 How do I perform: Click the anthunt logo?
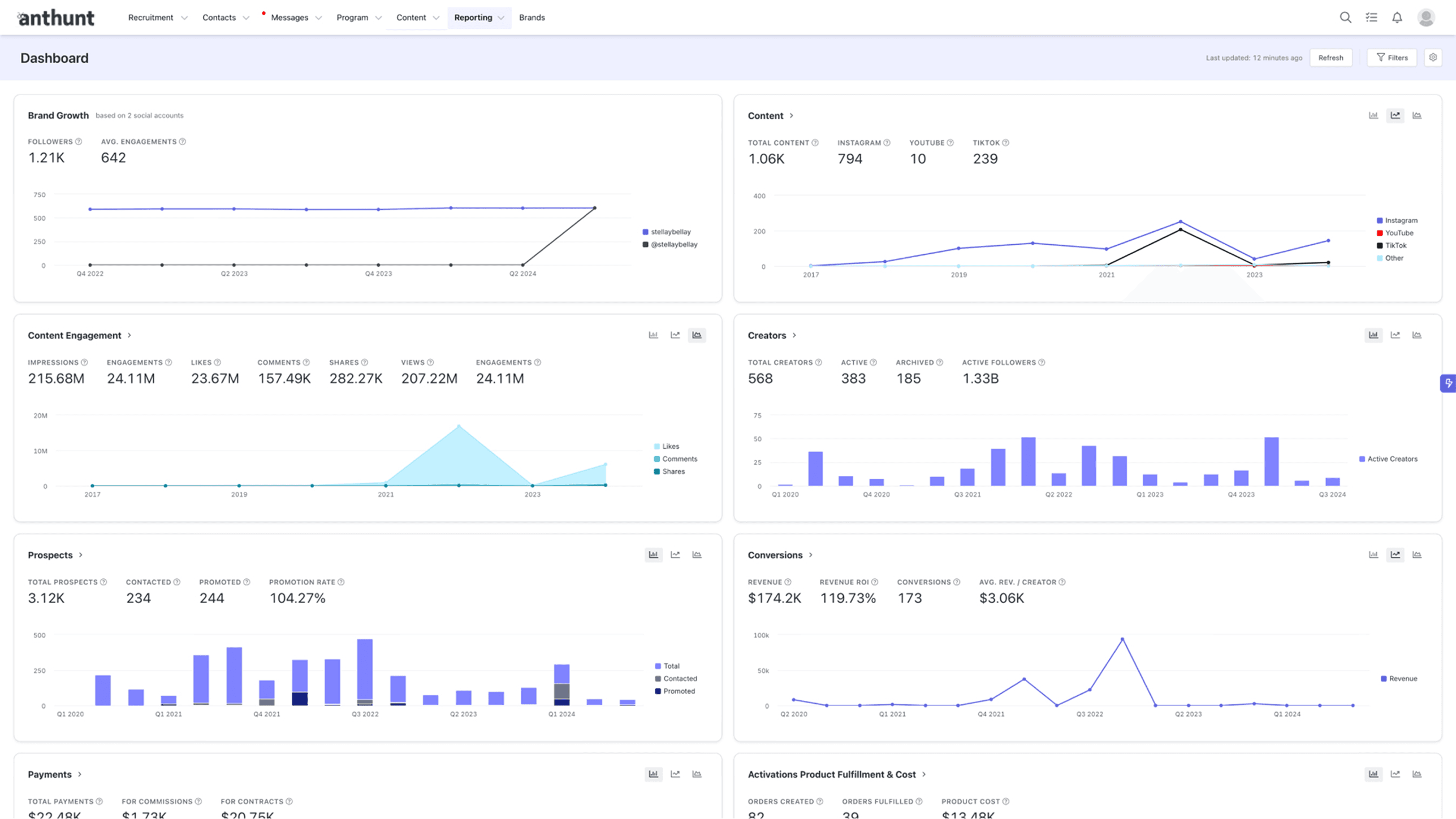56,18
